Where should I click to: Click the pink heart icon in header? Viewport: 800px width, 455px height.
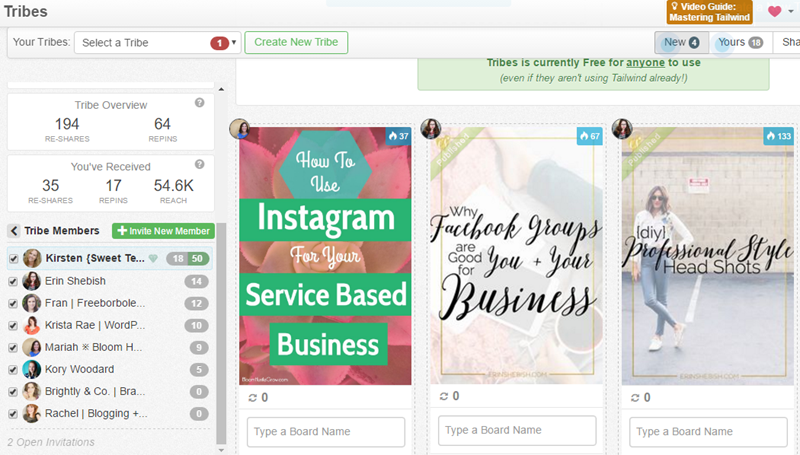tap(774, 11)
